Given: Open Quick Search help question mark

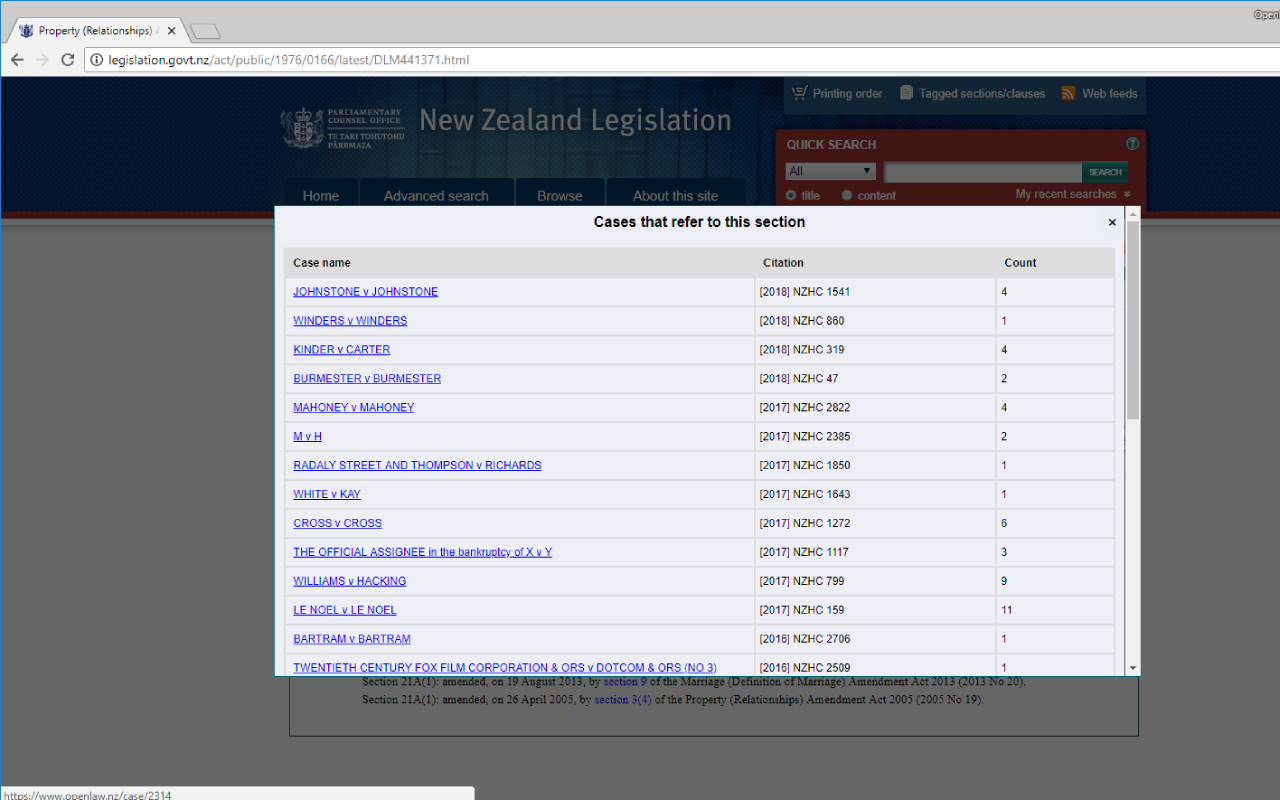Looking at the screenshot, I should point(1132,144).
